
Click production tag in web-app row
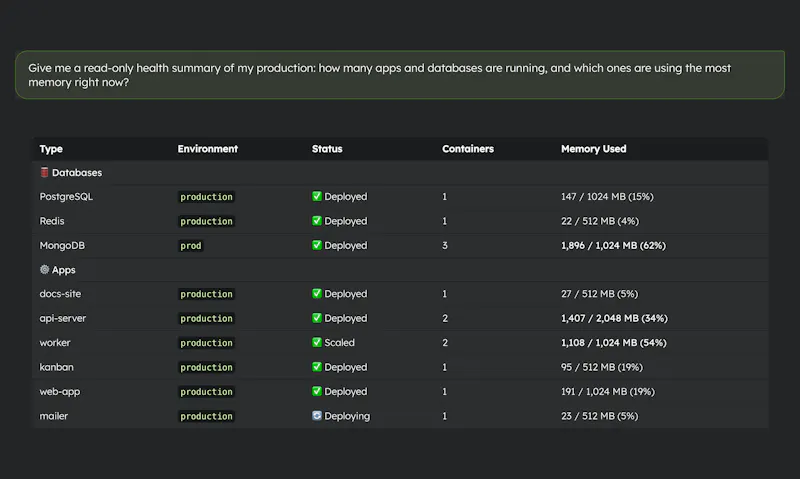click(x=206, y=392)
